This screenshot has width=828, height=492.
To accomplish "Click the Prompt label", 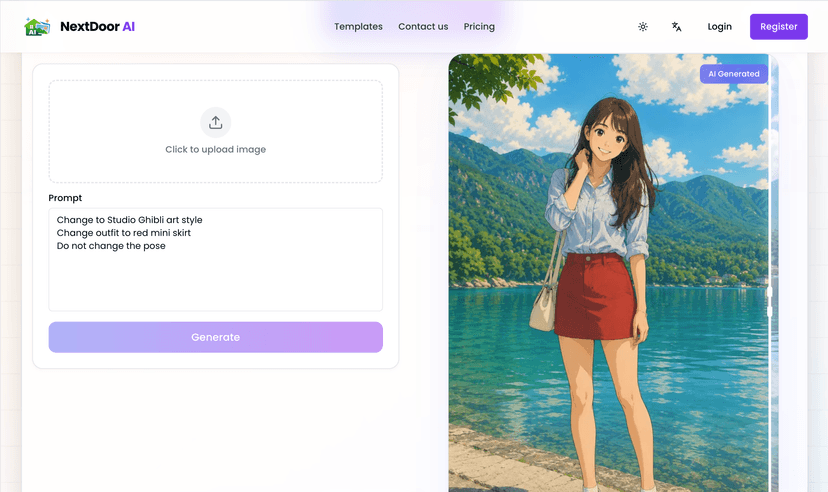I will (65, 198).
